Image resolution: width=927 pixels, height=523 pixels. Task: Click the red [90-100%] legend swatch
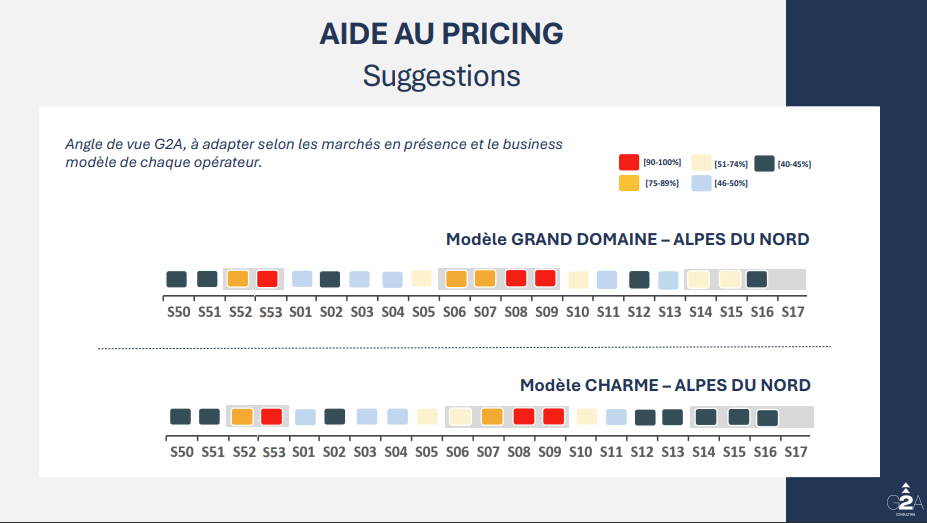click(629, 163)
